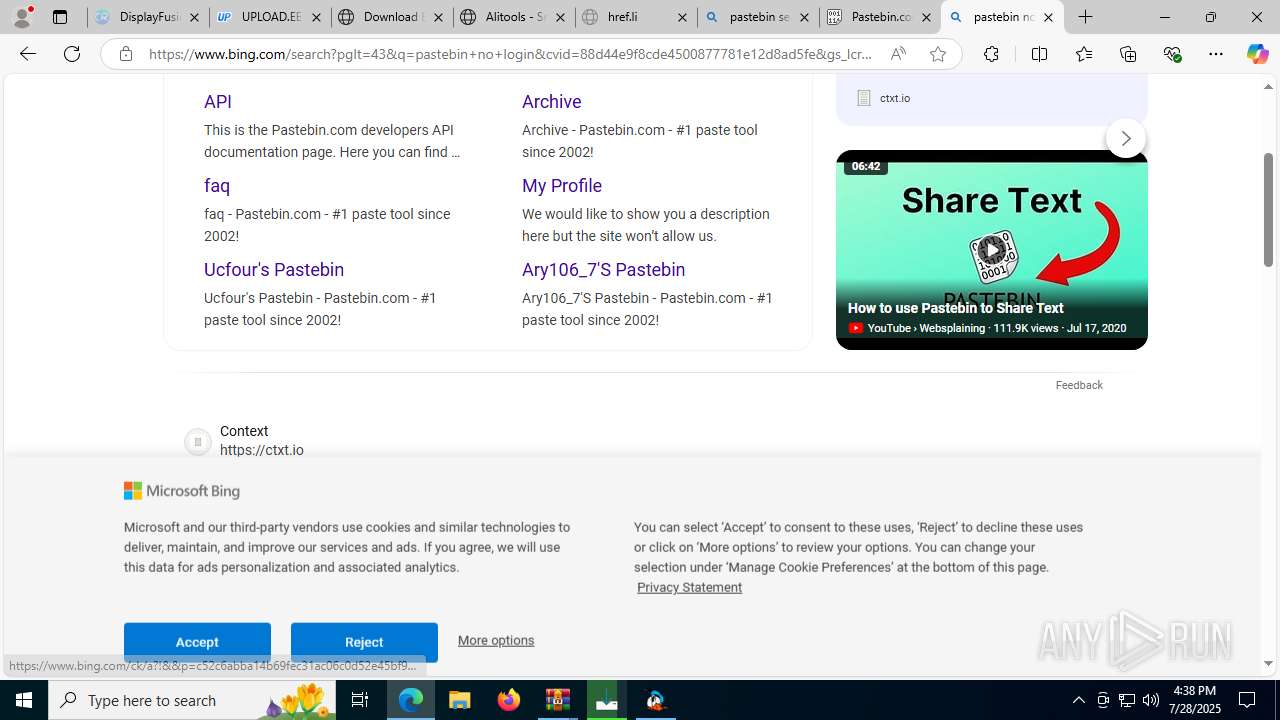
Task: Switch to UPLOAD.EE tab
Action: point(270,17)
